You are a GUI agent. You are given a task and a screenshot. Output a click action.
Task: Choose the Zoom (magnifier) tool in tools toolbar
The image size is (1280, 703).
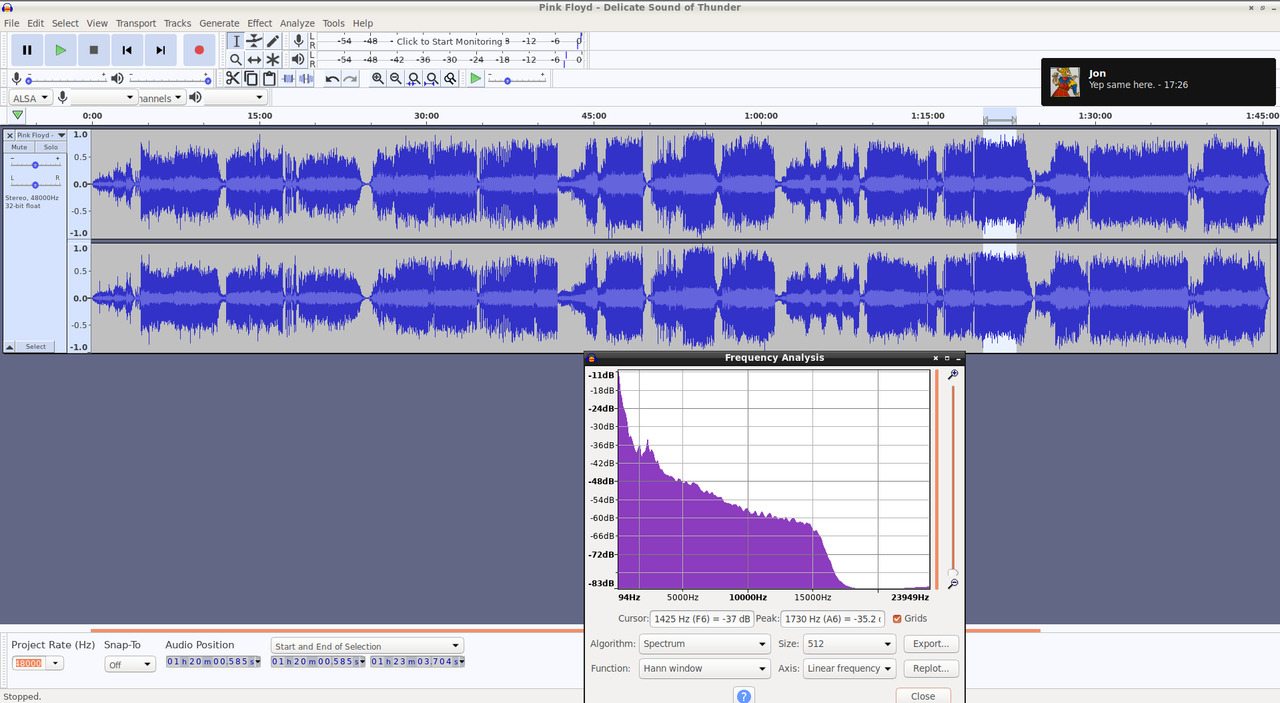(x=236, y=60)
